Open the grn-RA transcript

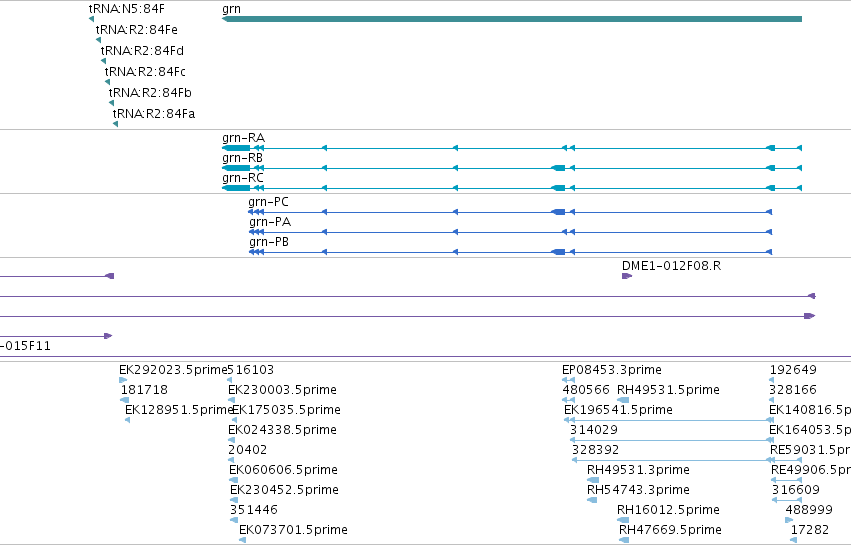click(512, 148)
